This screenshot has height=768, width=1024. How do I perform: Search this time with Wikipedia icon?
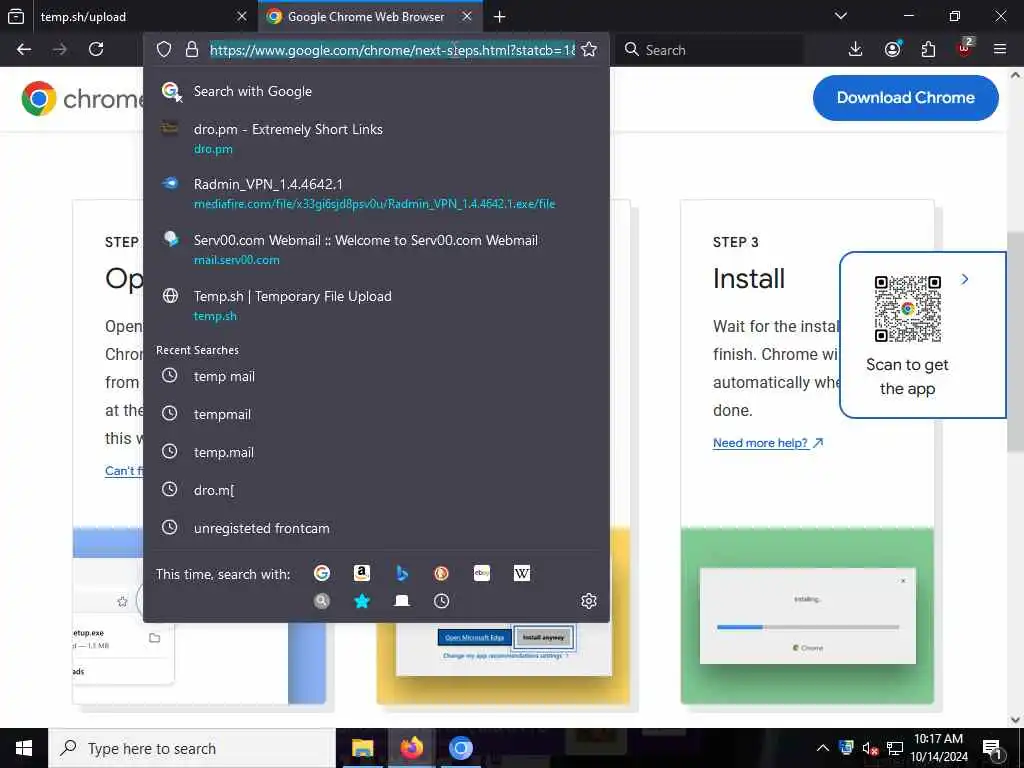(522, 573)
